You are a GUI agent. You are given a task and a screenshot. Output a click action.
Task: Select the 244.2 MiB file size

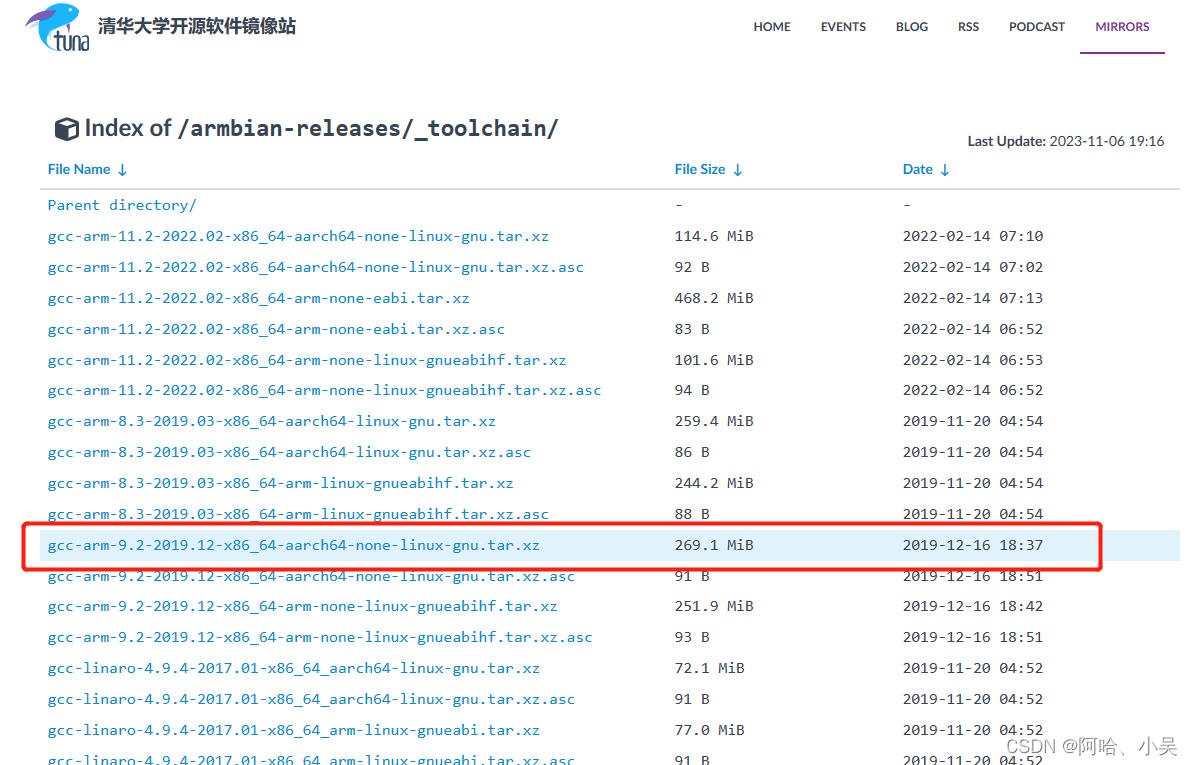714,483
